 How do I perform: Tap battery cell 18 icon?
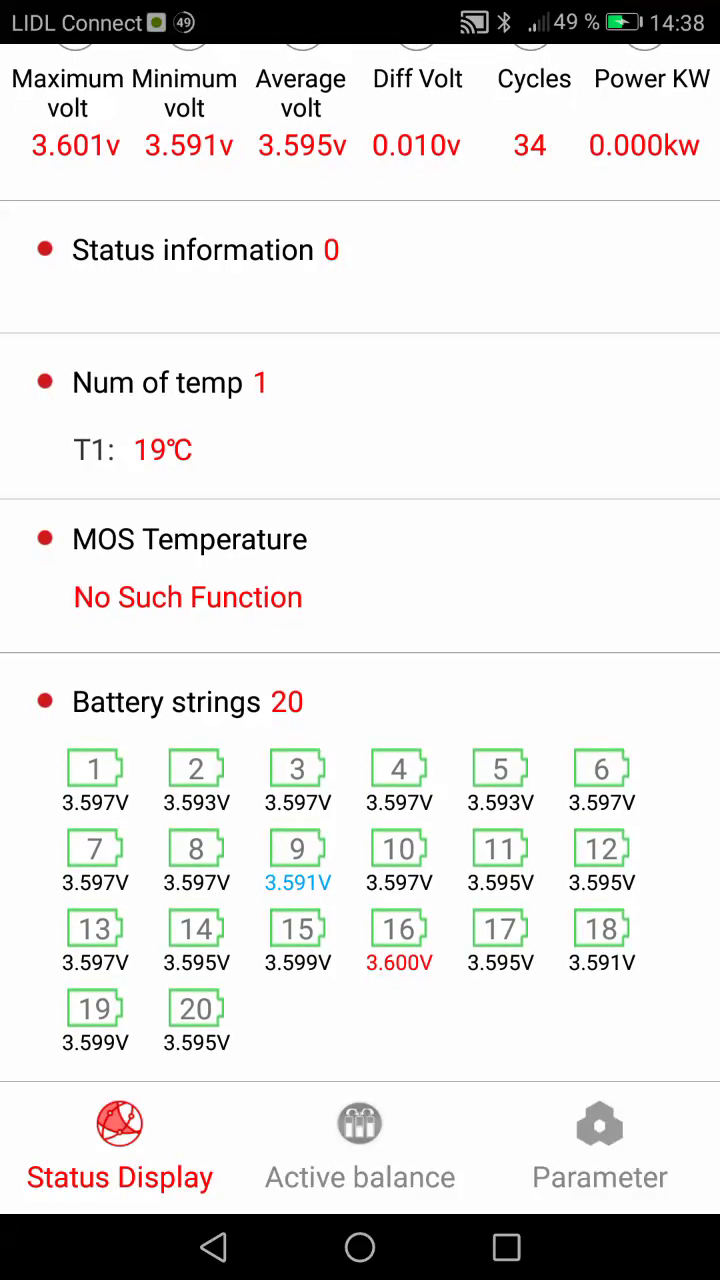(x=601, y=929)
